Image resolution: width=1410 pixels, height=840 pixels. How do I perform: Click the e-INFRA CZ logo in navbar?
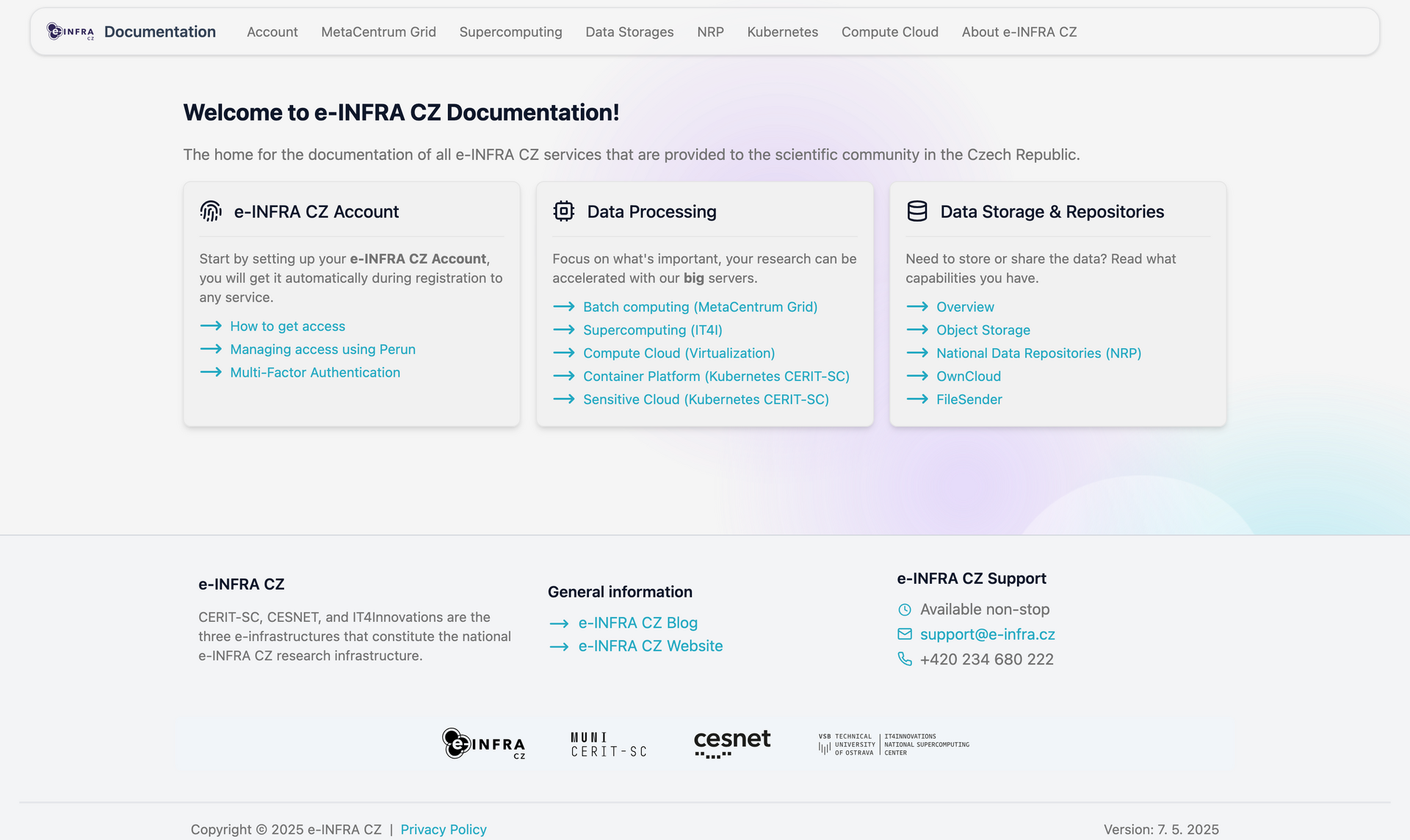(x=70, y=32)
